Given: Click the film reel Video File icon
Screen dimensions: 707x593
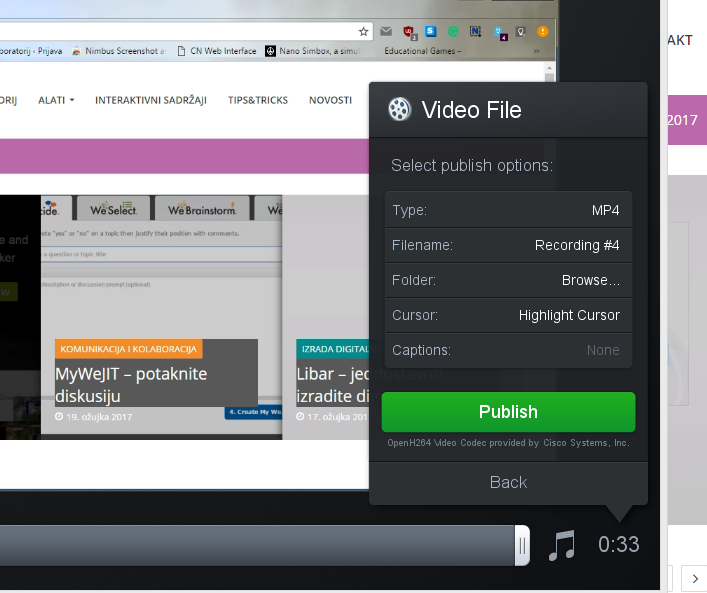Looking at the screenshot, I should [400, 109].
